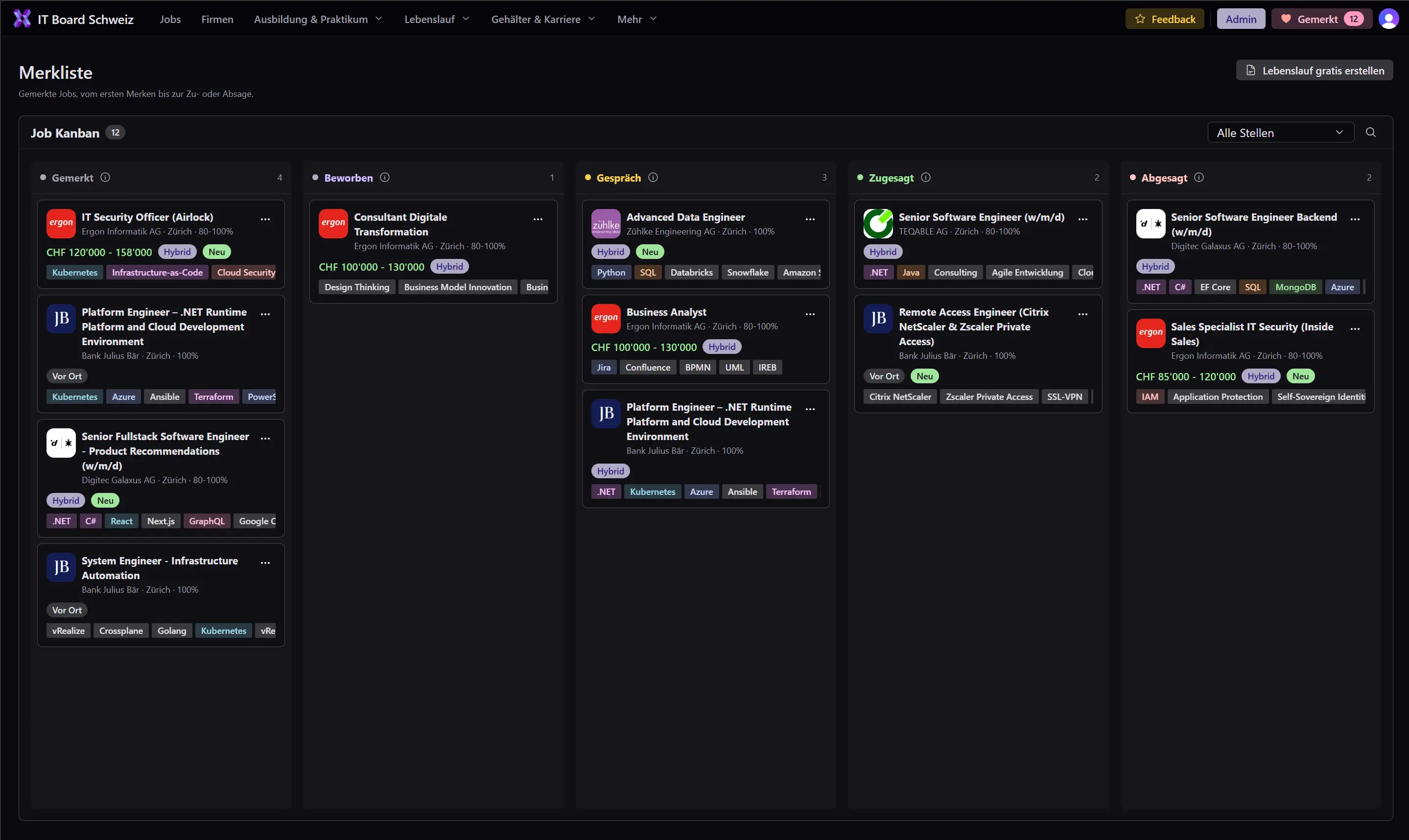Open the Advanced Data Engineer job
Image resolution: width=1409 pixels, height=840 pixels.
pos(685,217)
